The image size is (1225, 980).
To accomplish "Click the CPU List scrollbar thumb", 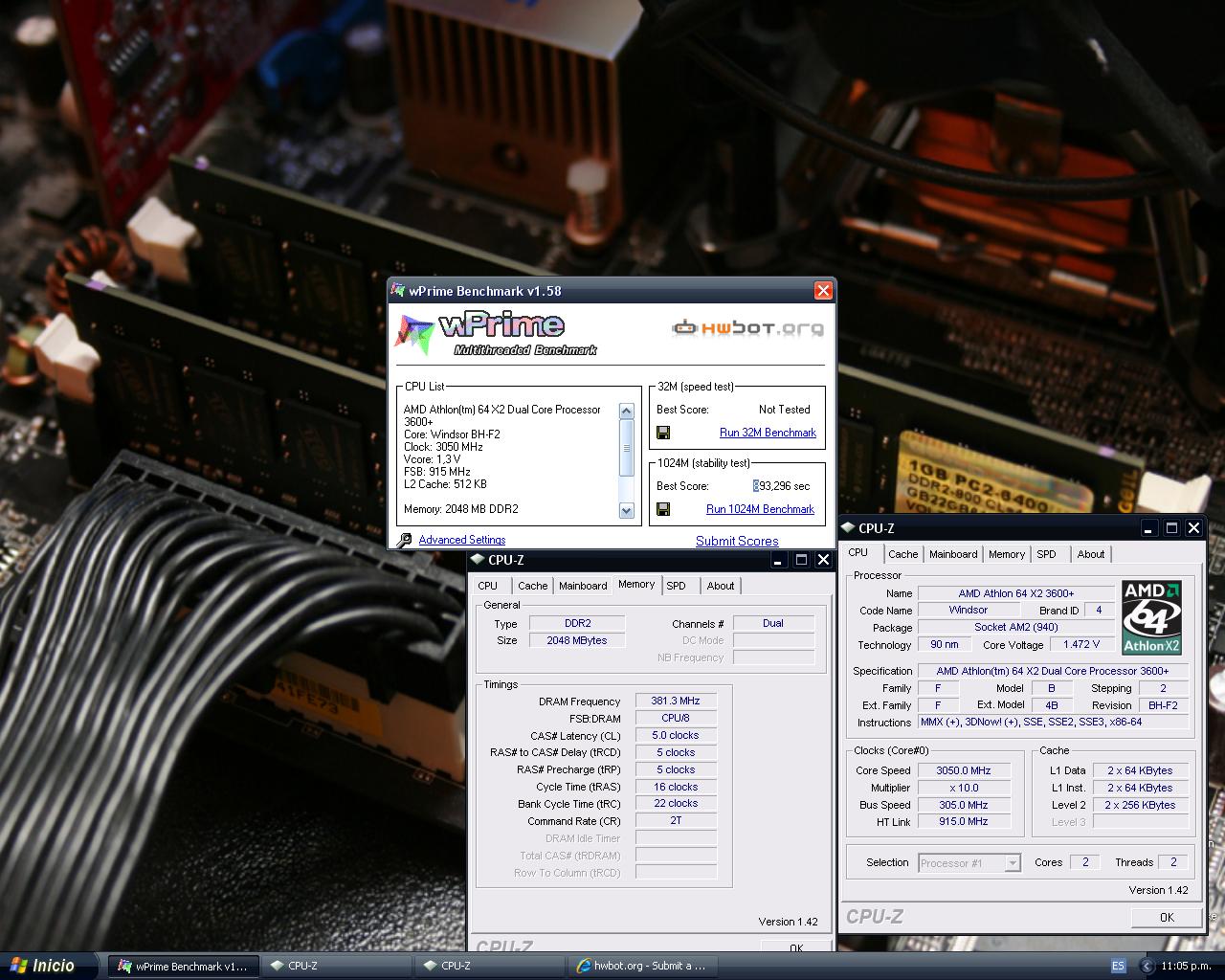I will 627,448.
